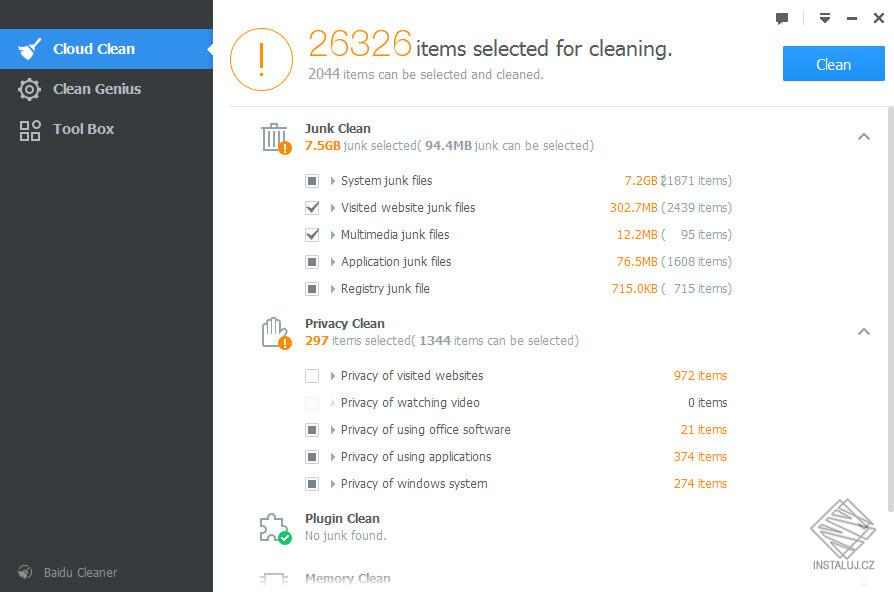Enable Privacy of visited websites checkbox
Screen dimensions: 894x592
[312, 375]
